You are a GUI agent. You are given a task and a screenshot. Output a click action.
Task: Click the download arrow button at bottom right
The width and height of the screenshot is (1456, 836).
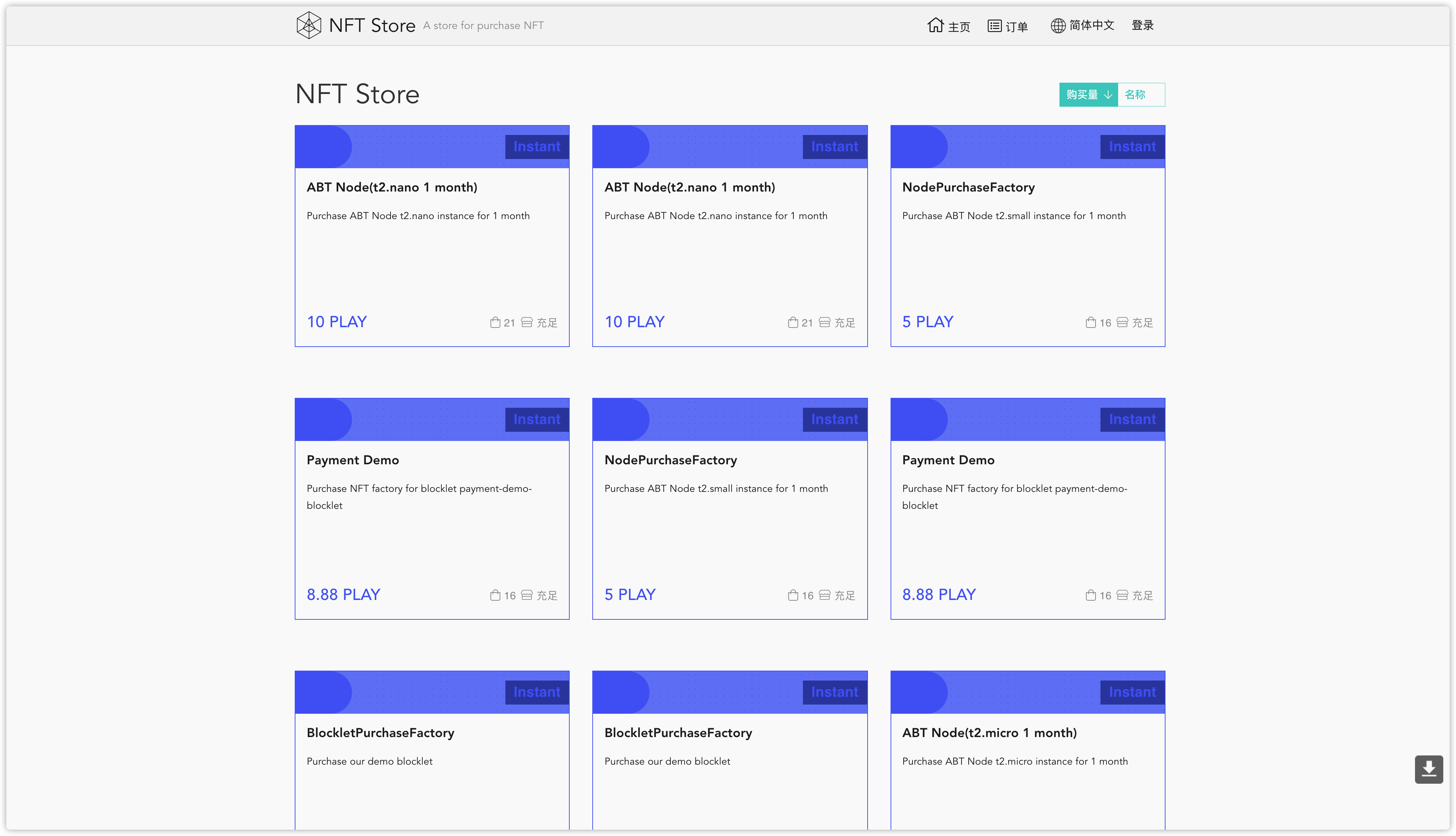point(1428,769)
